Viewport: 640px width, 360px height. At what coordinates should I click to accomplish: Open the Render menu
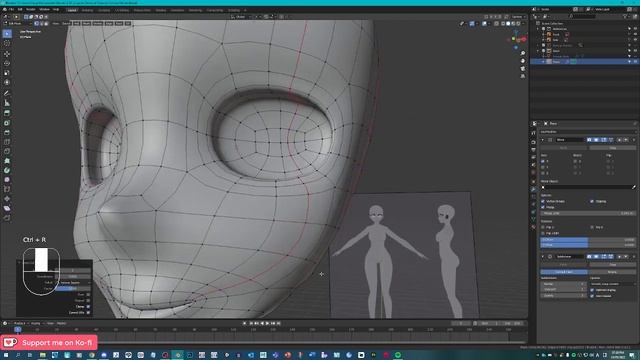[31, 9]
